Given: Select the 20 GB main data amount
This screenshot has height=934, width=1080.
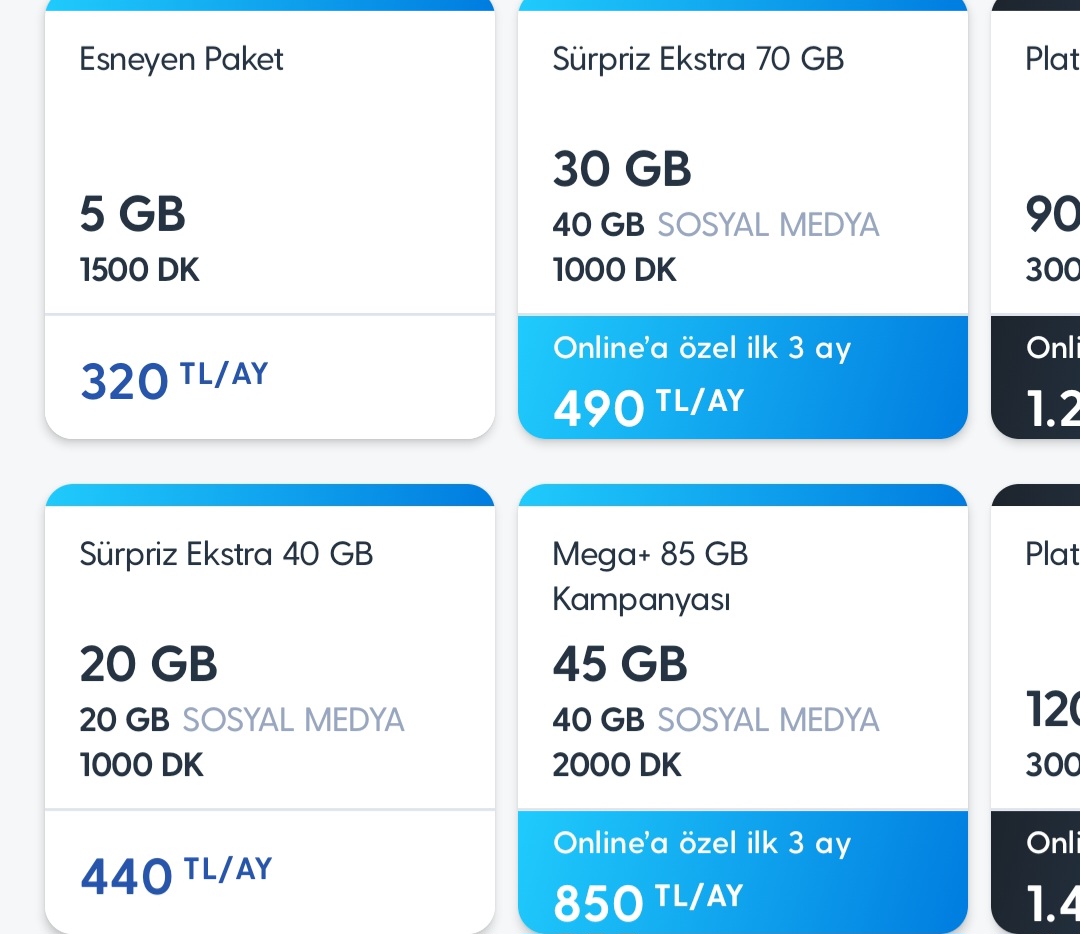Looking at the screenshot, I should [x=148, y=664].
